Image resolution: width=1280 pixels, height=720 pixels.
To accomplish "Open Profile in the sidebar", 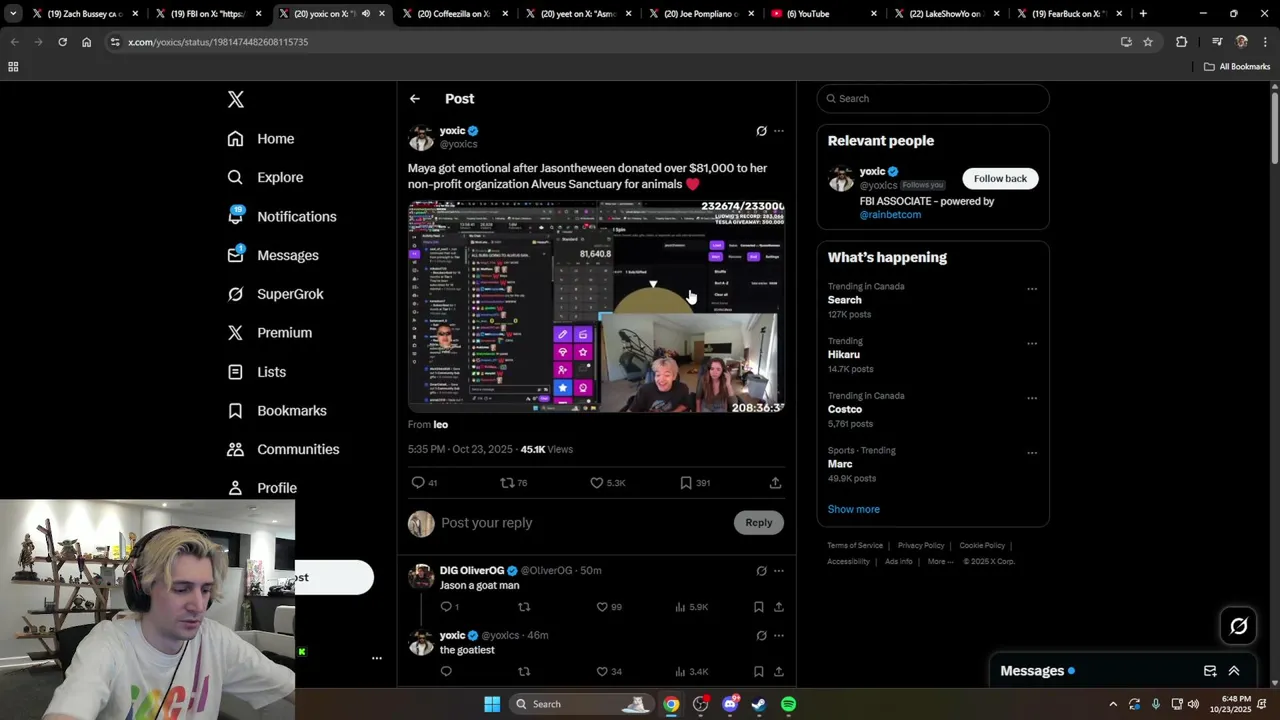I will point(262,488).
